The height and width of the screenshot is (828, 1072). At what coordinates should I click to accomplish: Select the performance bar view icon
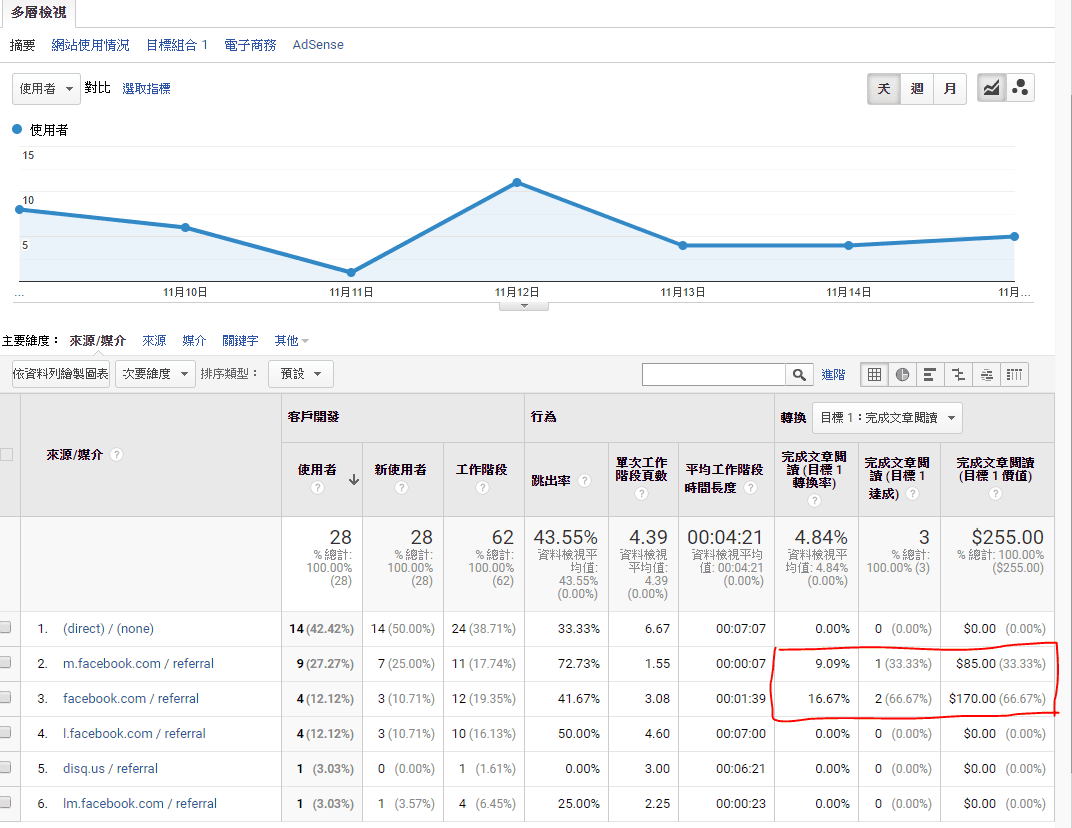931,375
